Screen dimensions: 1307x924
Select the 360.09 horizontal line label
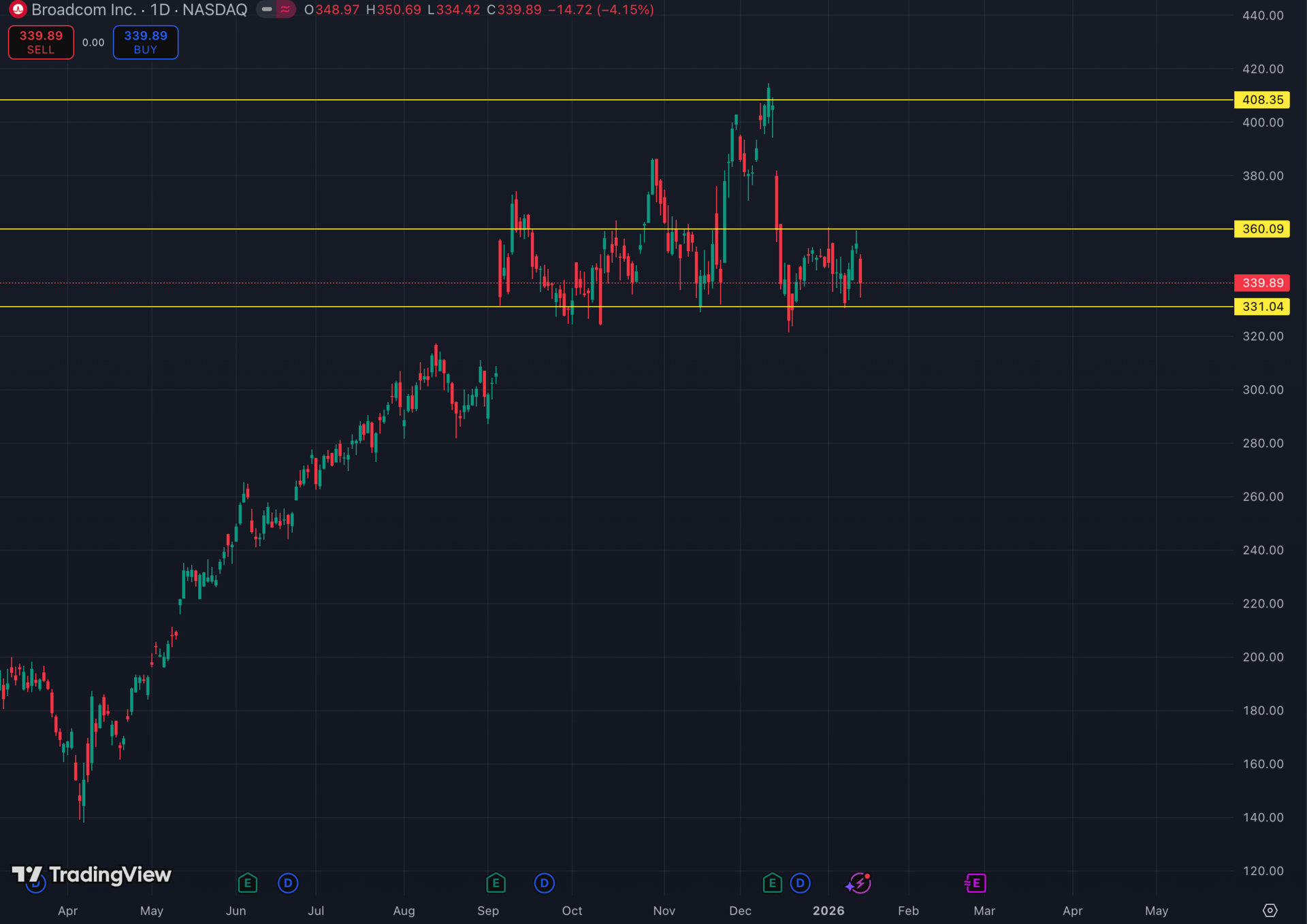pos(1261,229)
